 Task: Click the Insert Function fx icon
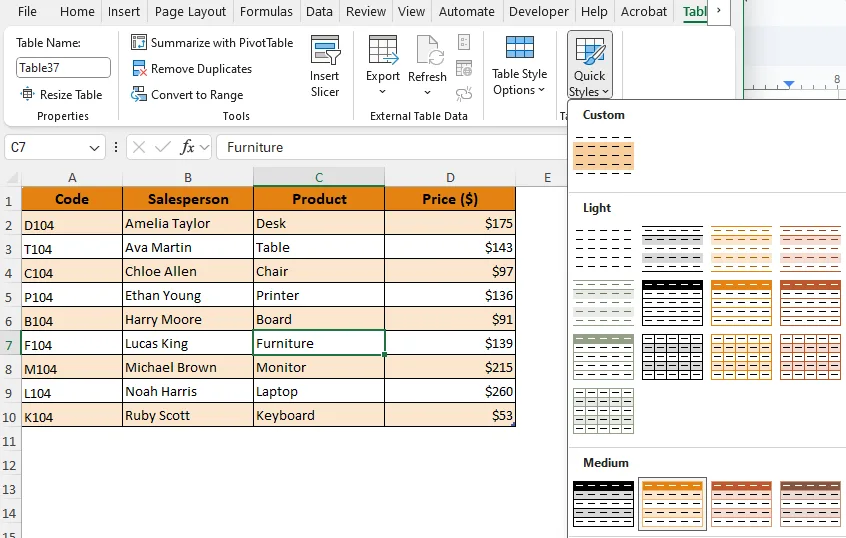tap(187, 147)
